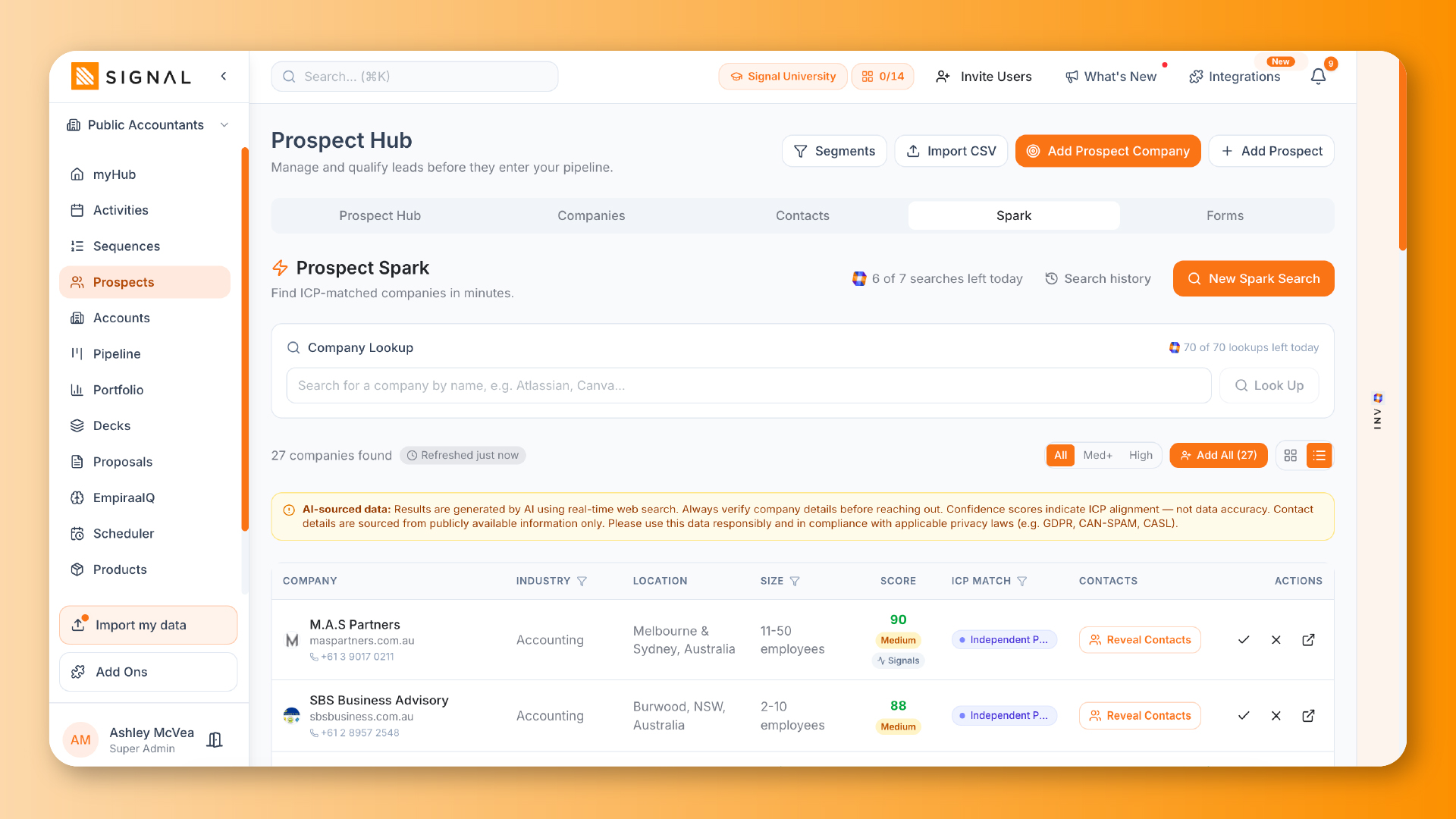
Task: Open Proposals in the sidebar
Action: tap(145, 462)
